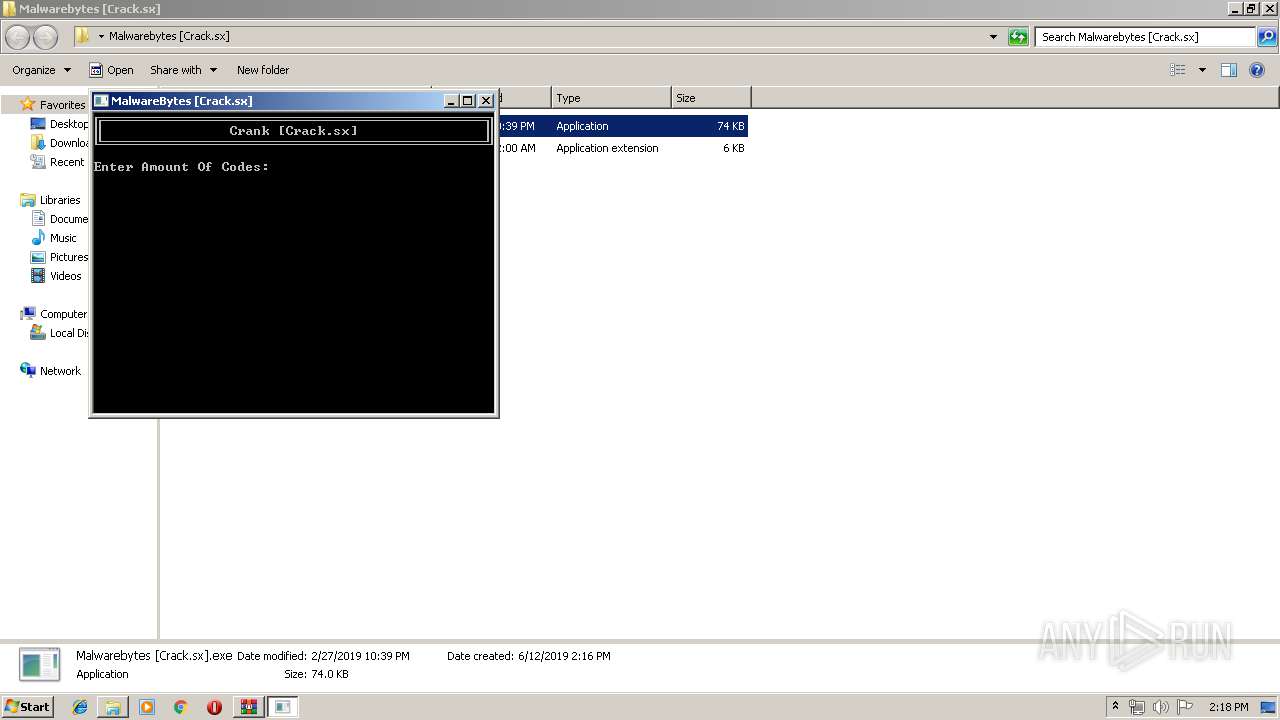Open Opera browser from the taskbar
This screenshot has height=720, width=1280.
pos(214,707)
